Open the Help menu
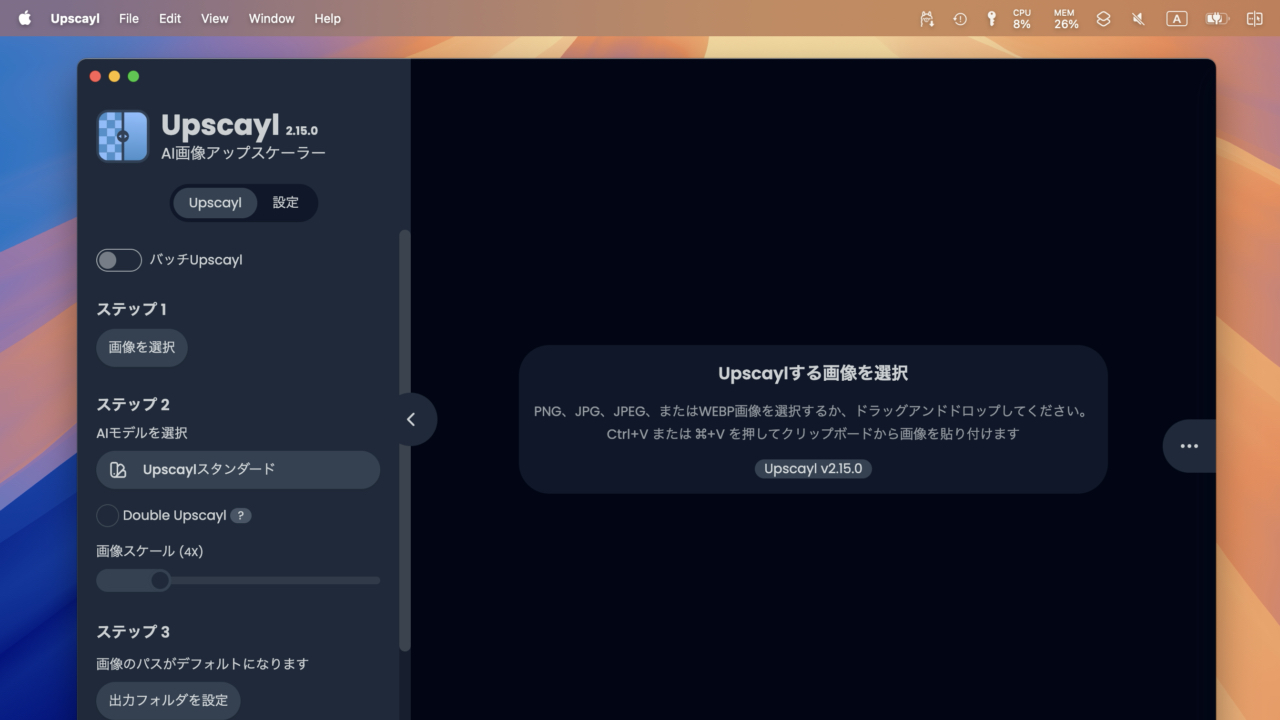The image size is (1280, 720). point(327,18)
